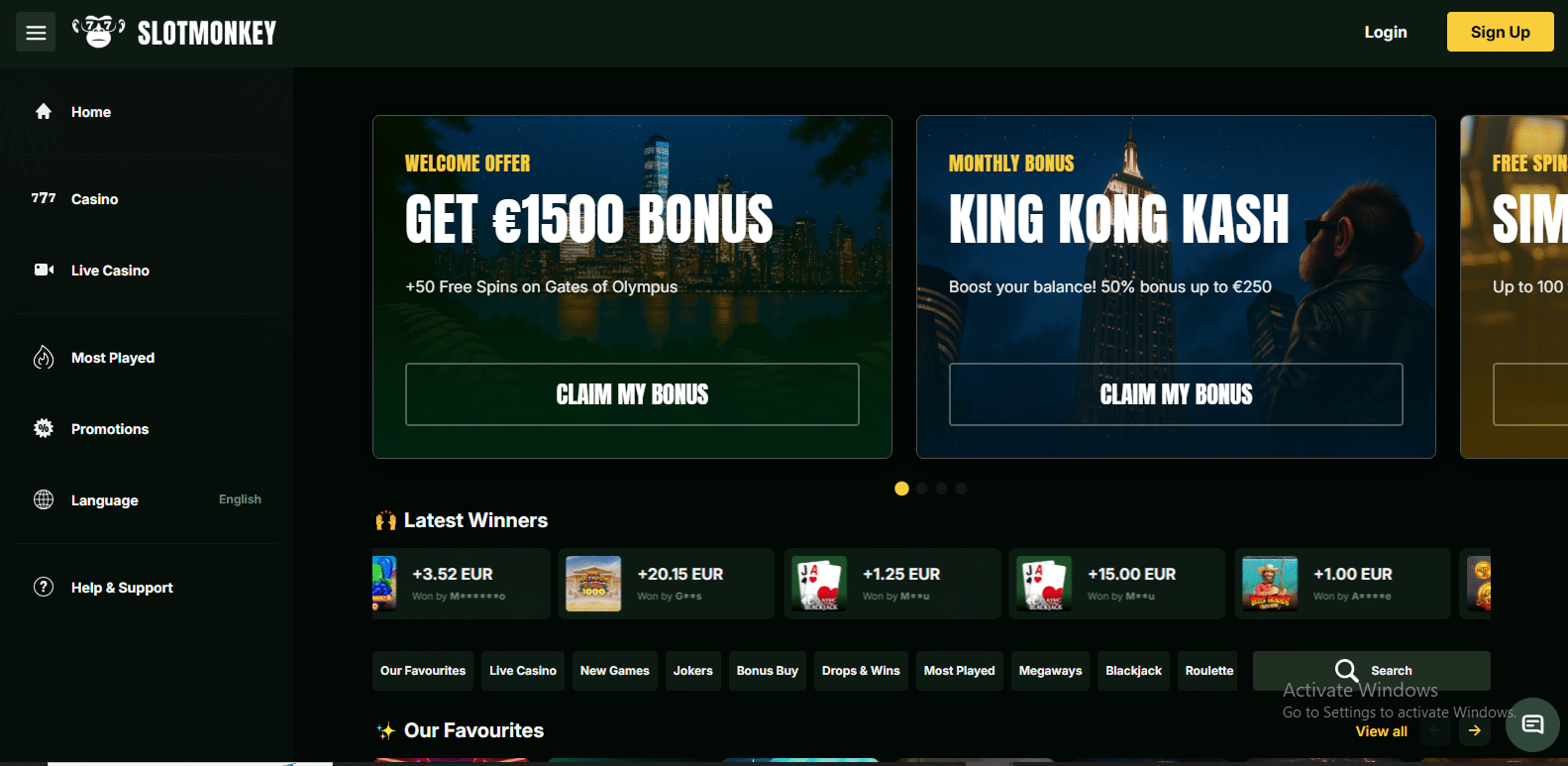Toggle the hamburger menu sidebar

coord(36,33)
